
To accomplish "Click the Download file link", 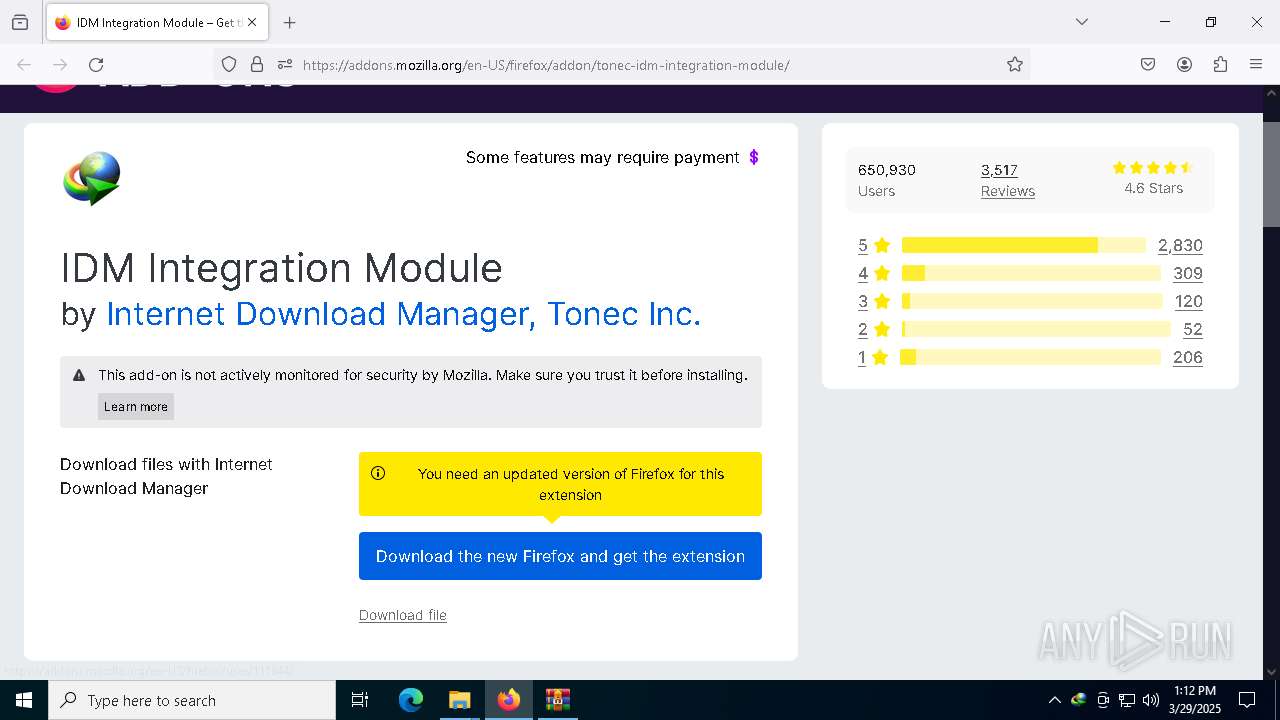I will pyautogui.click(x=403, y=615).
